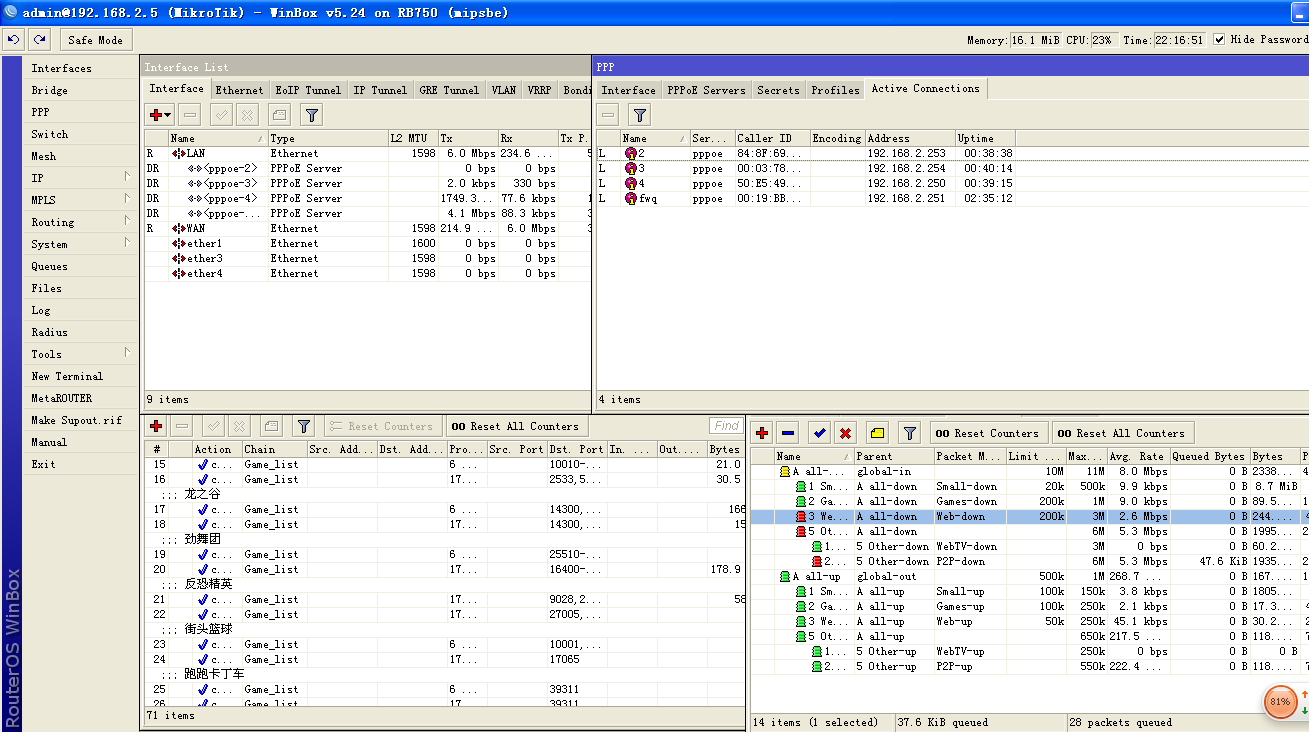Switch to VLAN tab in Interface List
Screen dimensions: 1309x732
tap(504, 90)
